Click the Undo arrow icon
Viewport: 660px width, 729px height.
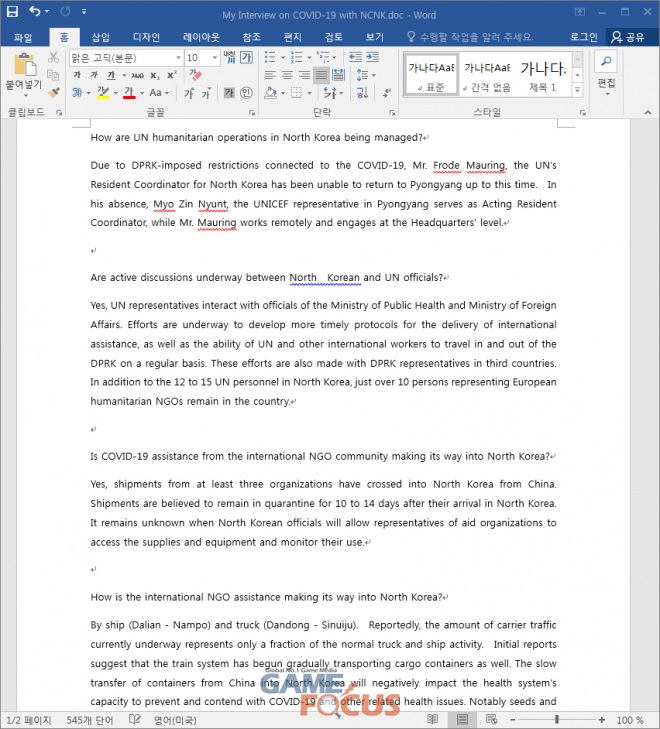point(35,12)
